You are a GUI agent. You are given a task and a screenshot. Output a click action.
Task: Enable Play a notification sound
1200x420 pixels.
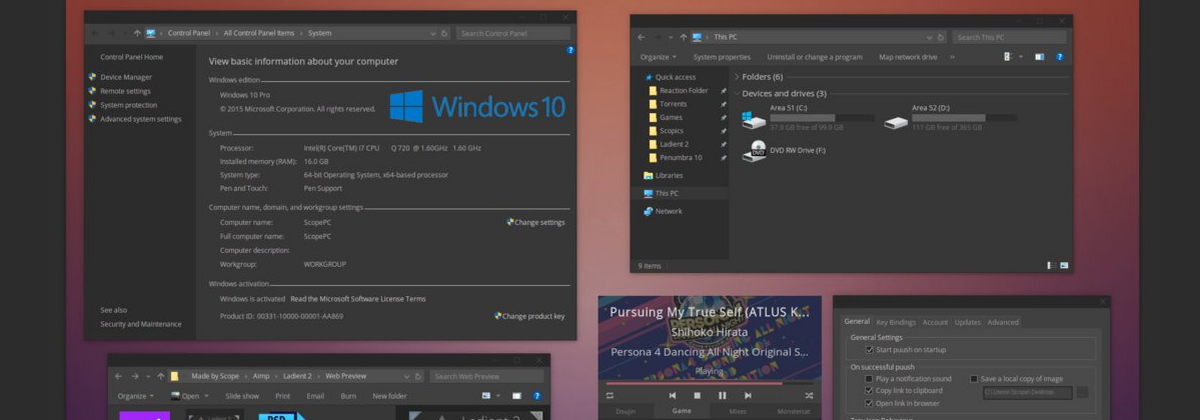(869, 379)
